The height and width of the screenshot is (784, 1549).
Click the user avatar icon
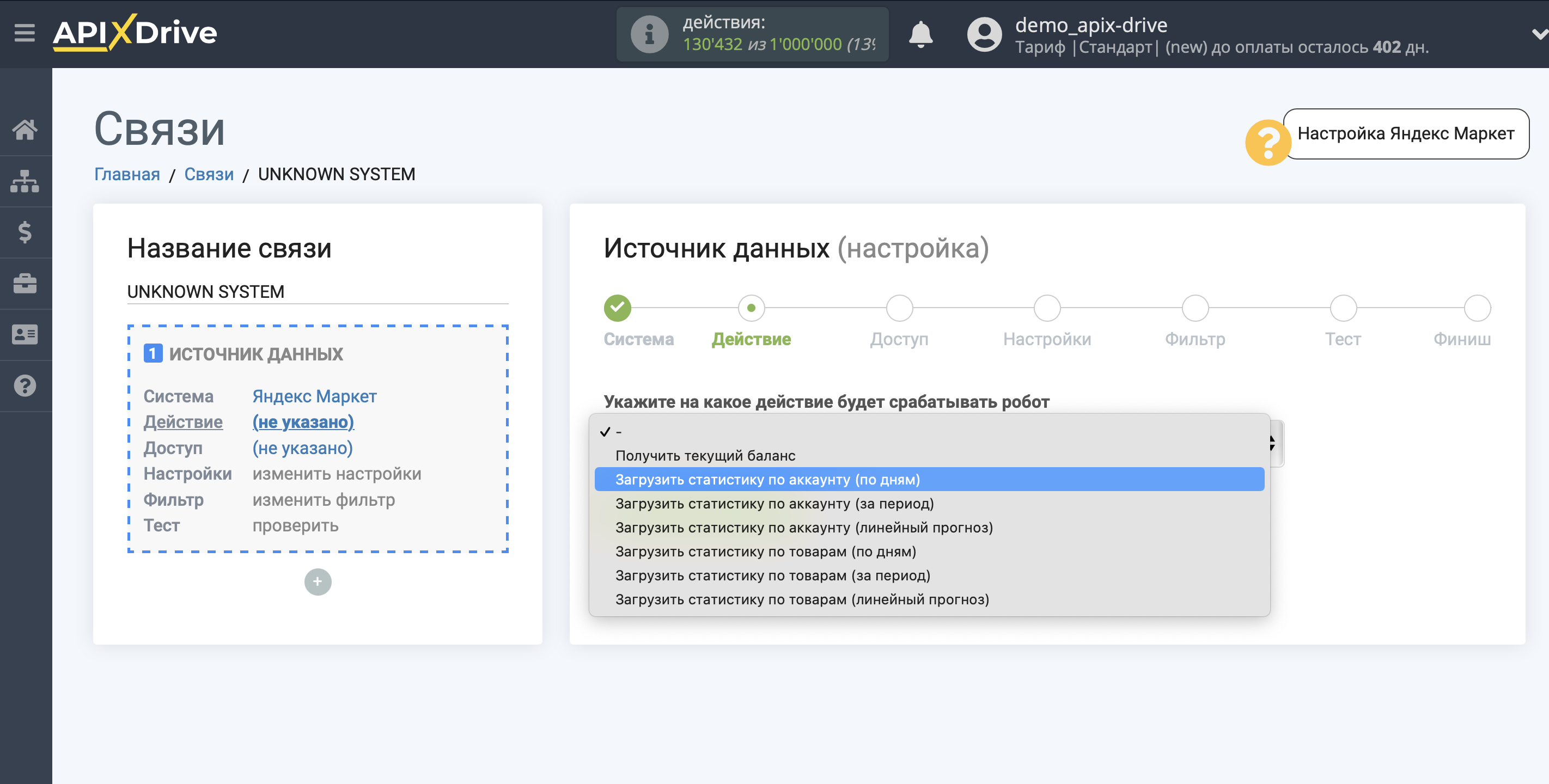984,34
